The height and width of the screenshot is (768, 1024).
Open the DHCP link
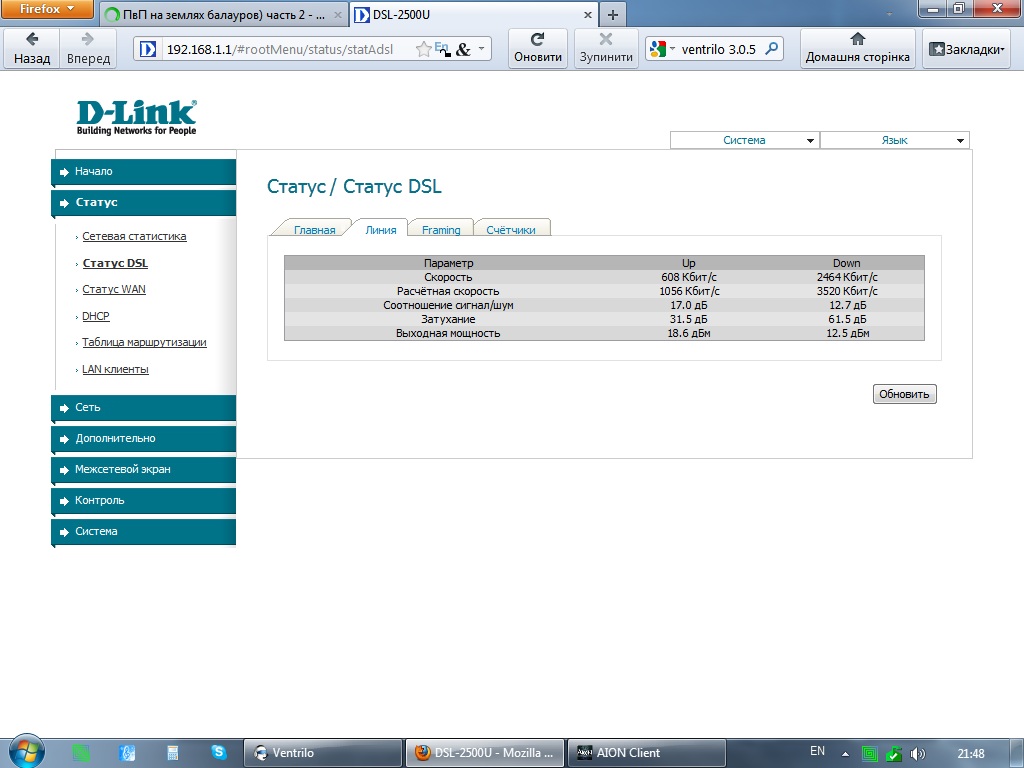pos(95,316)
